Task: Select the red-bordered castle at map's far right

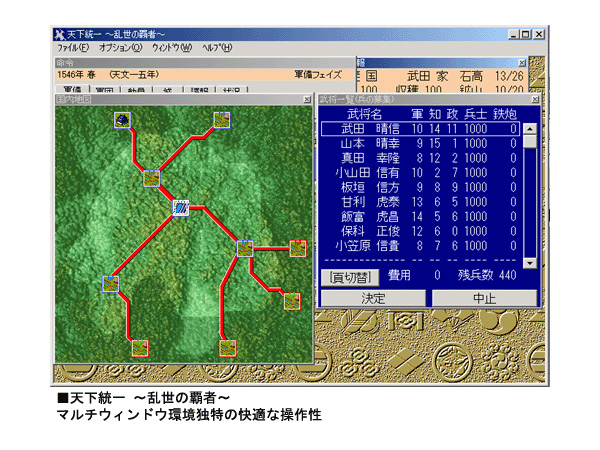Action: point(298,249)
